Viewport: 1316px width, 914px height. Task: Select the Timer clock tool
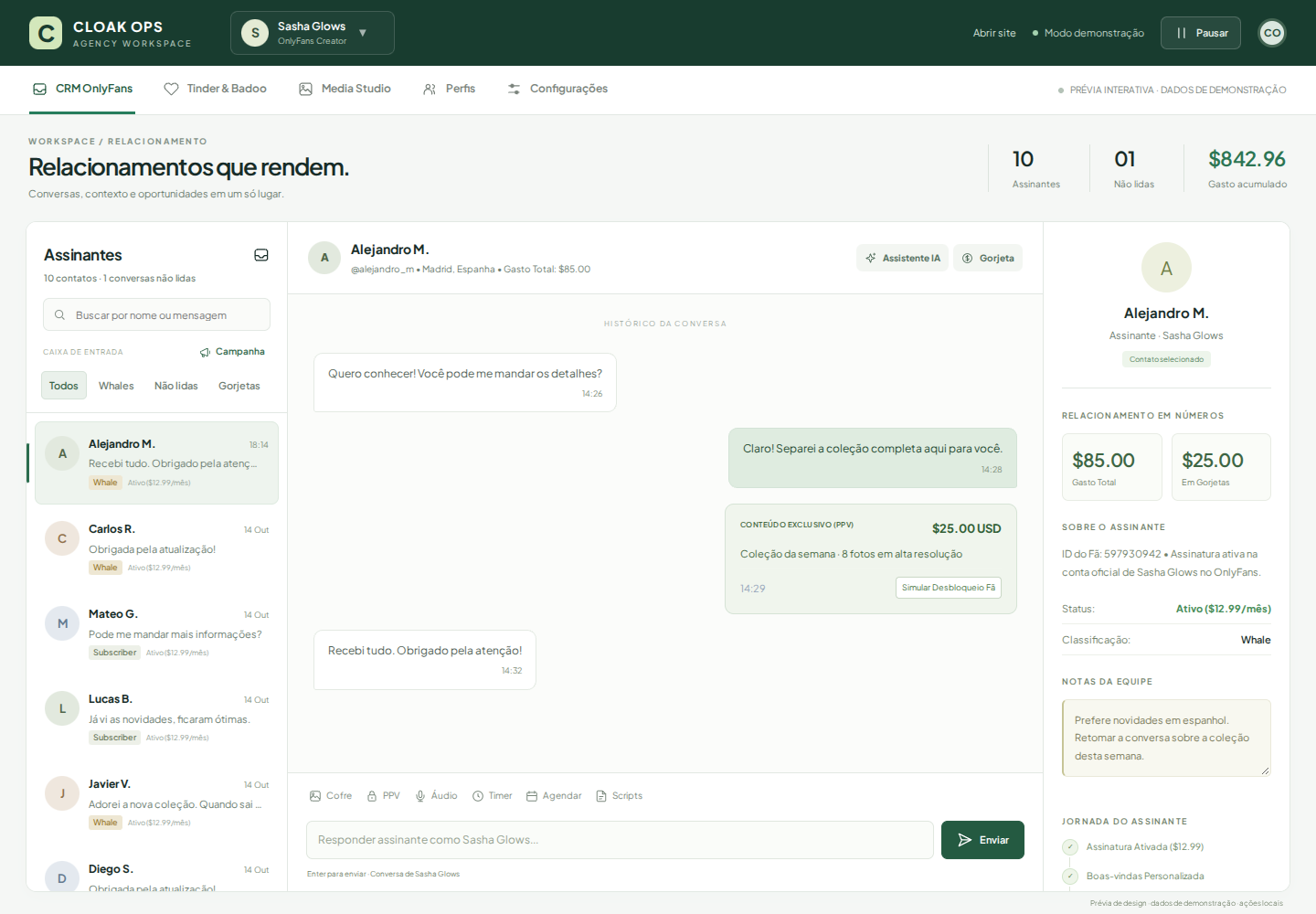pyautogui.click(x=493, y=796)
